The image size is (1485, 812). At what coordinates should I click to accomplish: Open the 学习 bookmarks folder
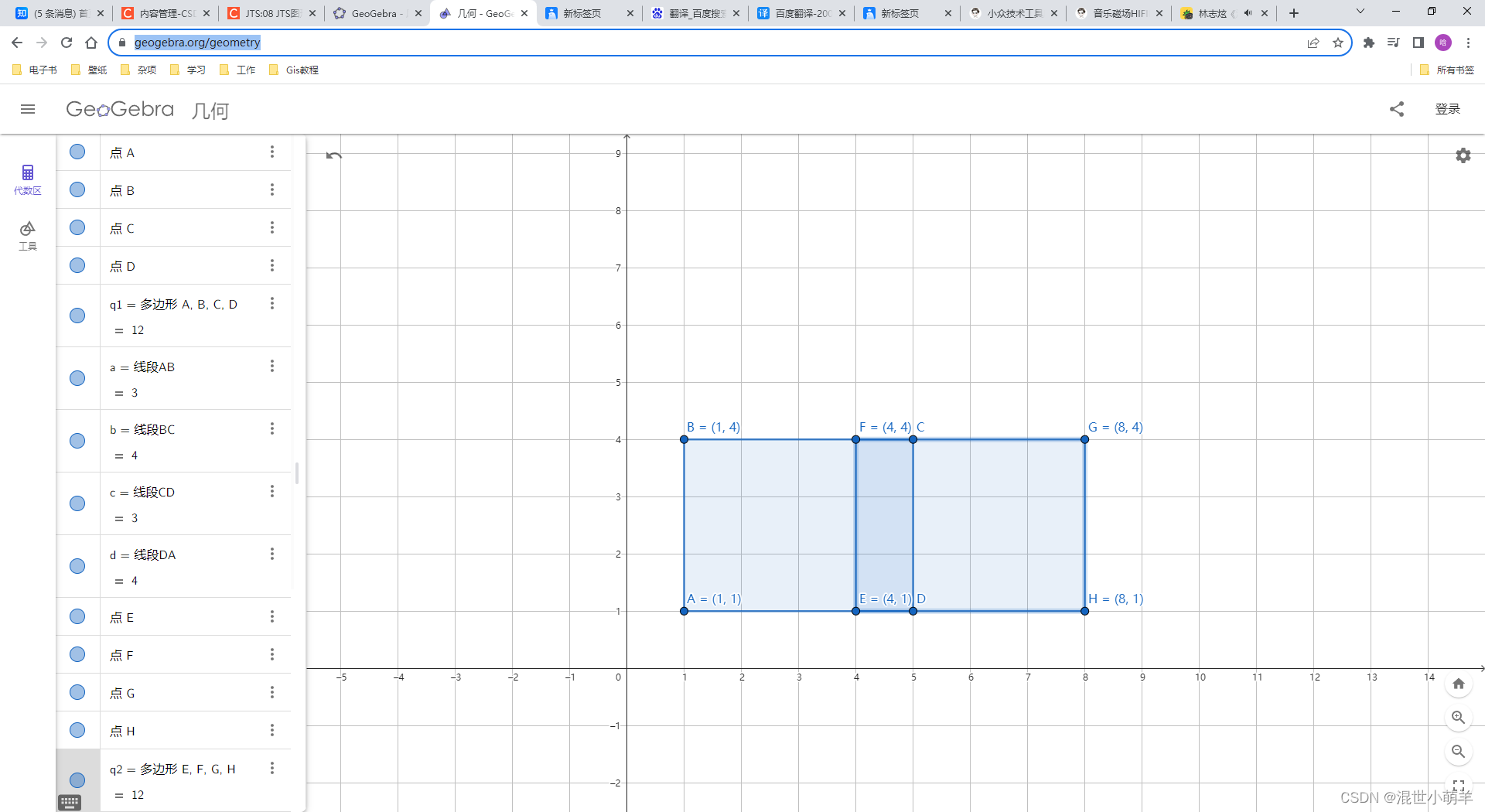pyautogui.click(x=188, y=70)
